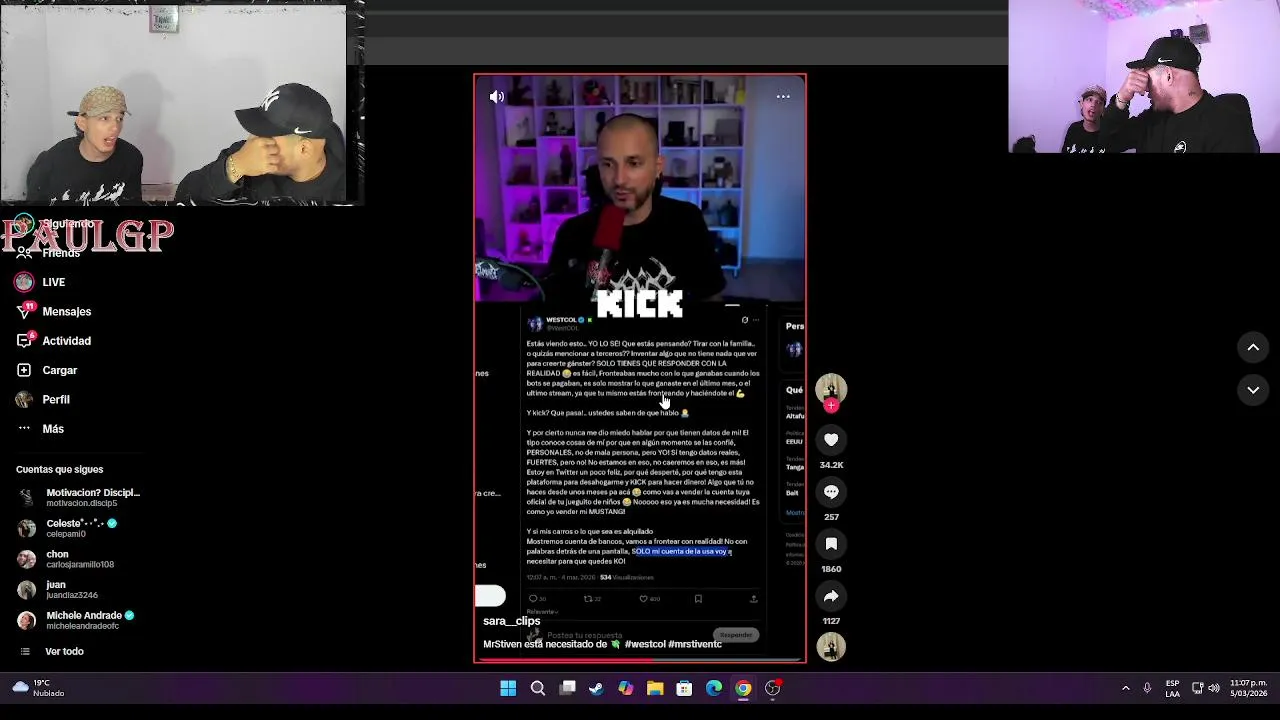Open the taskbar clock and date
The height and width of the screenshot is (720, 1280).
coord(1249,688)
